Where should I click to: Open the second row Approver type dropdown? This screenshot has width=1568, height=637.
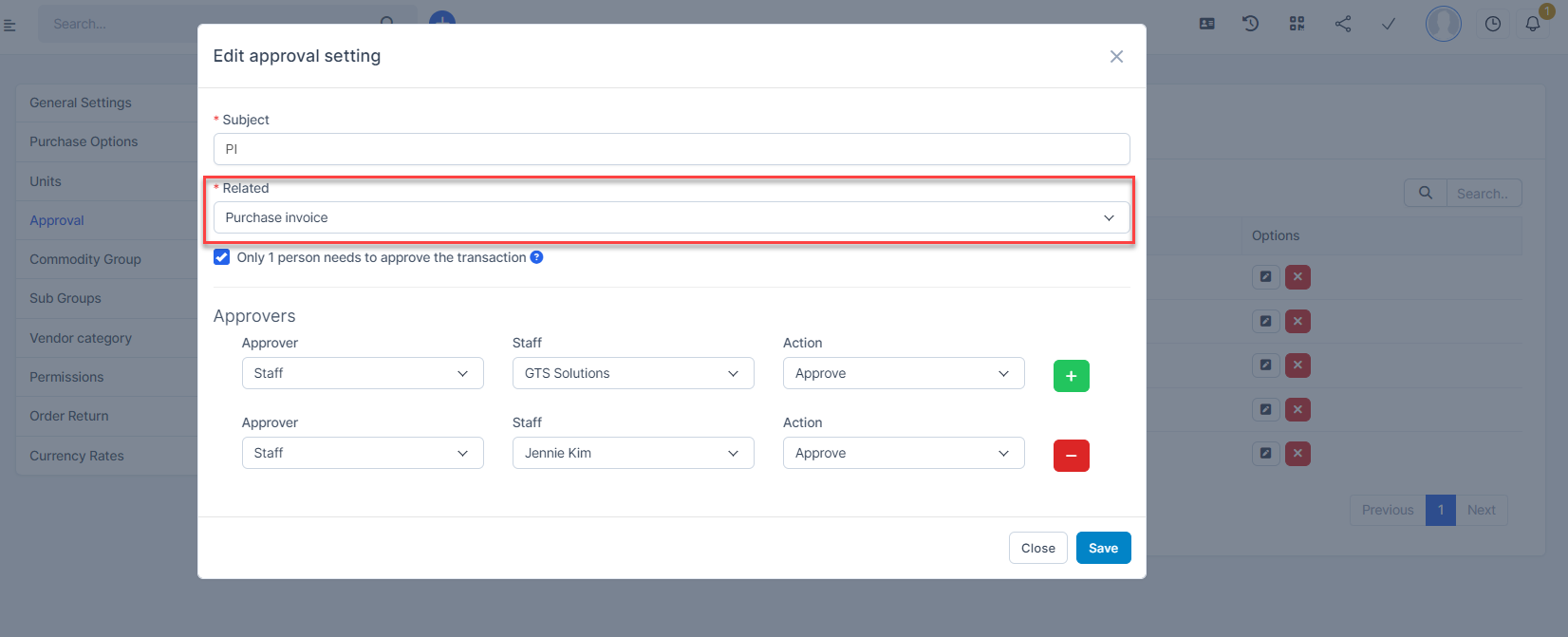coord(362,453)
